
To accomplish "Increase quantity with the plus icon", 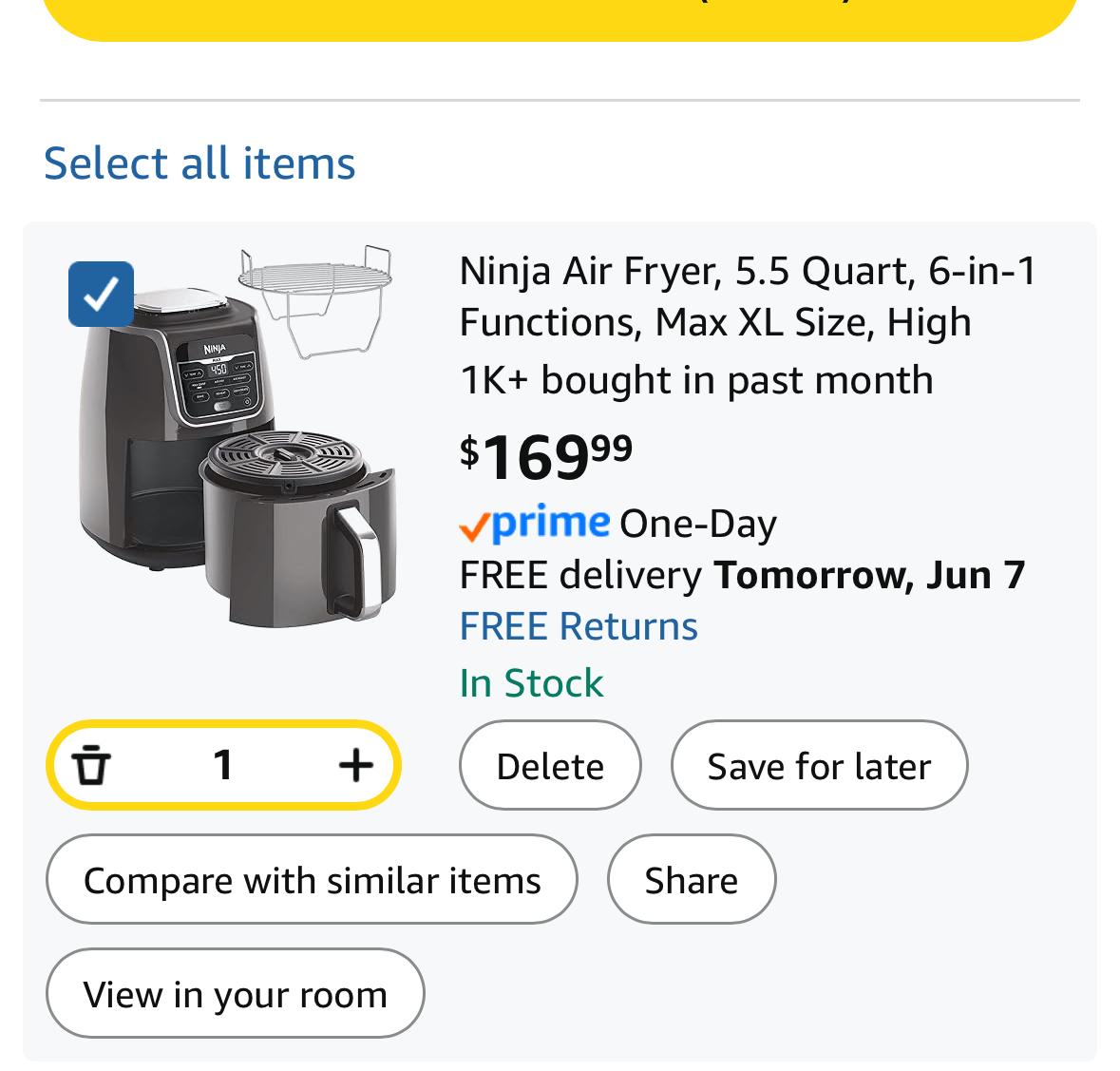I will [355, 765].
